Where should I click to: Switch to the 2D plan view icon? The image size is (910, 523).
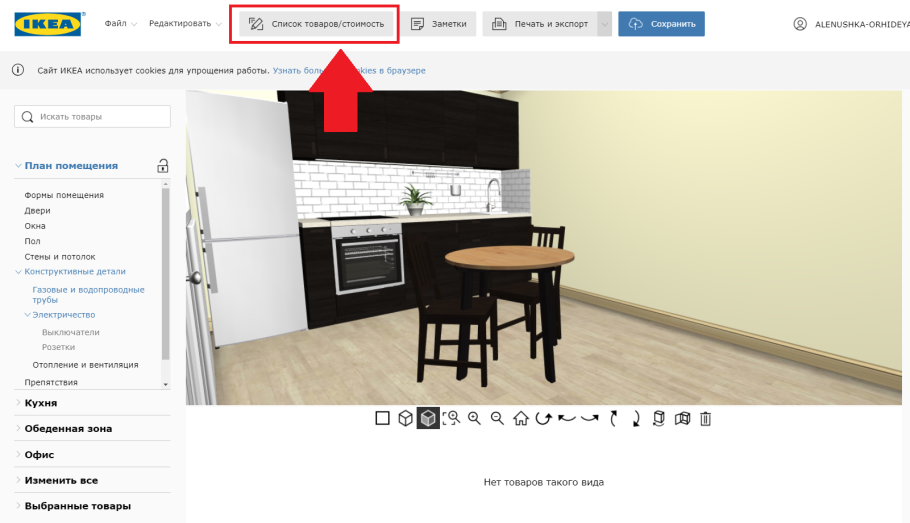[382, 419]
